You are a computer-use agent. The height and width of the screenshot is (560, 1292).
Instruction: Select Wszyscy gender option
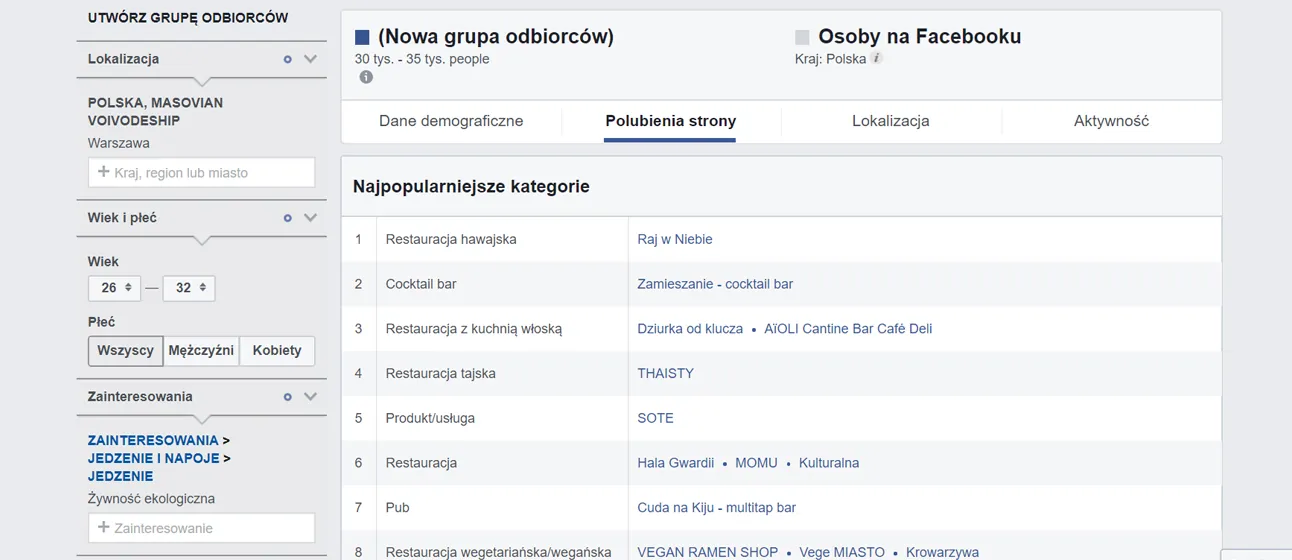pyautogui.click(x=126, y=351)
